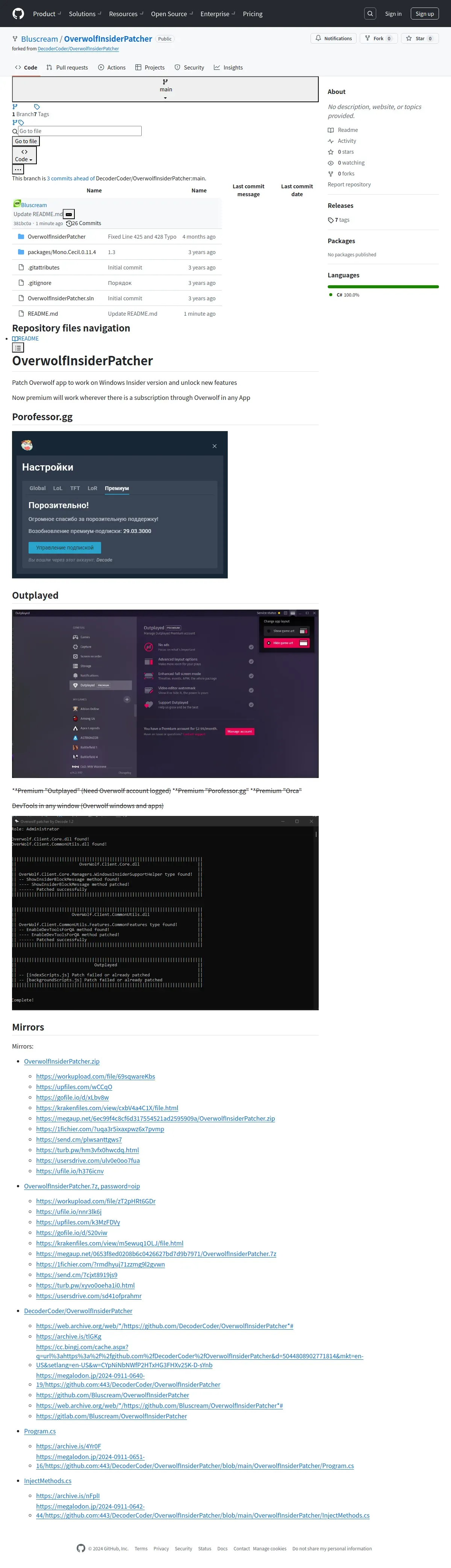Open the gitlab.com/Bluscream/OverwolfInsiderPatcher link
Image resolution: width=451 pixels, height=1568 pixels.
click(111, 1416)
